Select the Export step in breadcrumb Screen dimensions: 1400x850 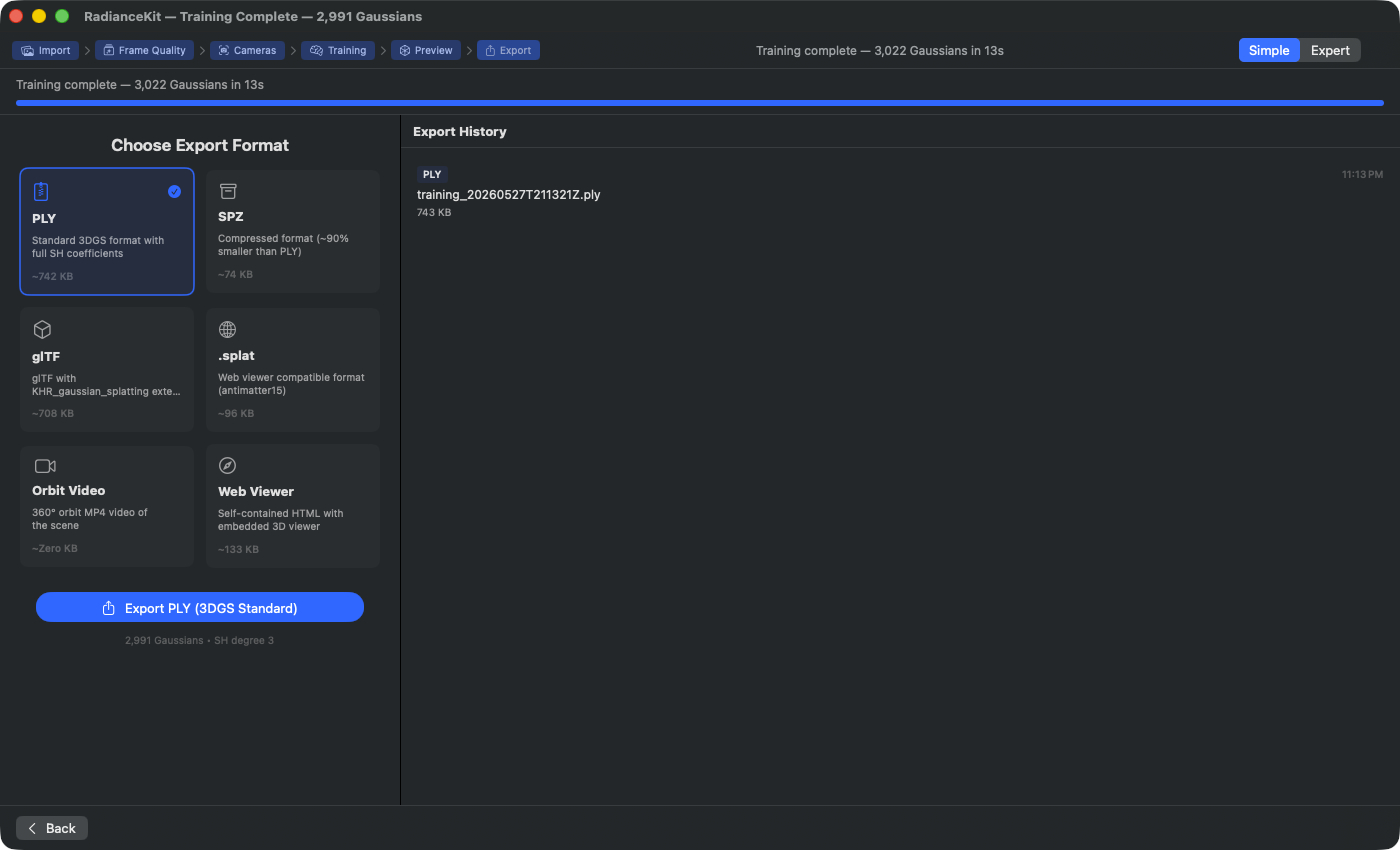click(508, 50)
